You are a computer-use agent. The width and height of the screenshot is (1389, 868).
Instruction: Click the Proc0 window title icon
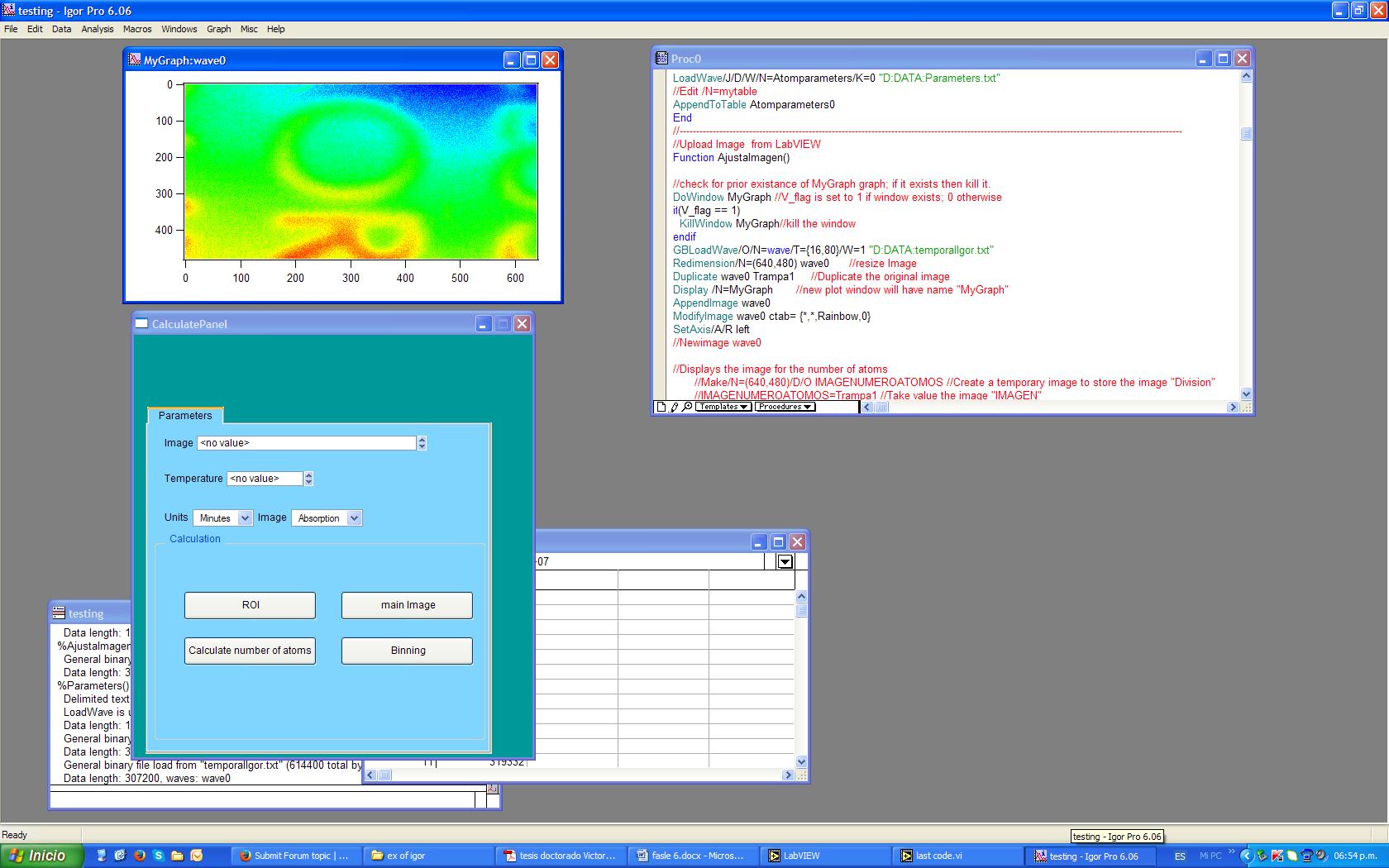(661, 59)
